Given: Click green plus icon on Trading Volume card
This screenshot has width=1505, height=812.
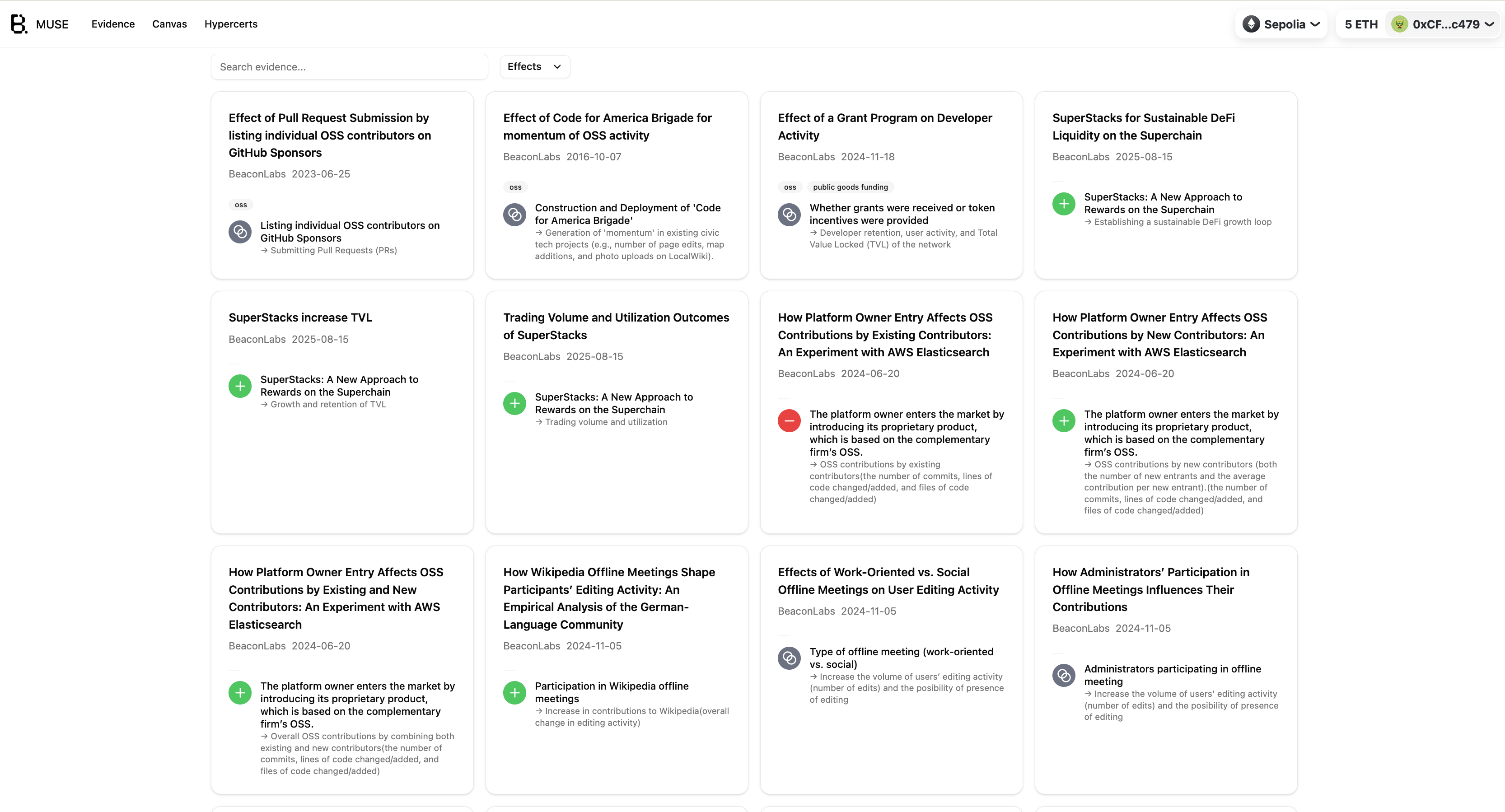Looking at the screenshot, I should [x=514, y=404].
